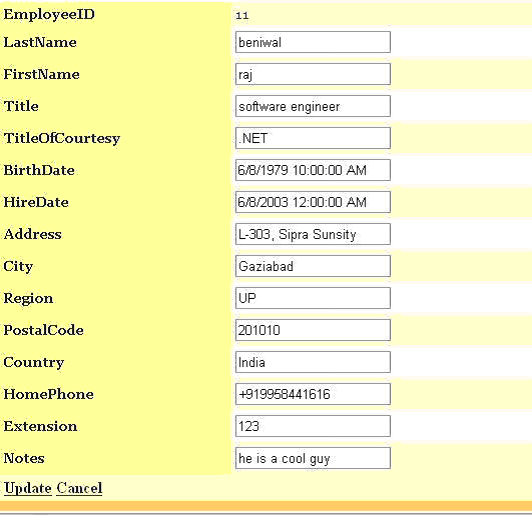The width and height of the screenshot is (532, 515).
Task: Click the Country input containing India
Action: (313, 362)
